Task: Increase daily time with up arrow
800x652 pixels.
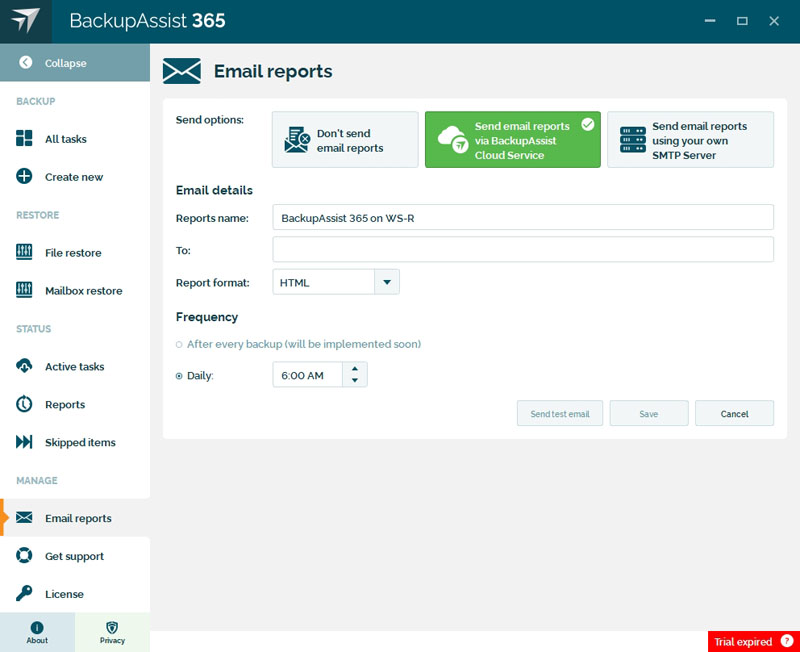Action: click(x=355, y=368)
